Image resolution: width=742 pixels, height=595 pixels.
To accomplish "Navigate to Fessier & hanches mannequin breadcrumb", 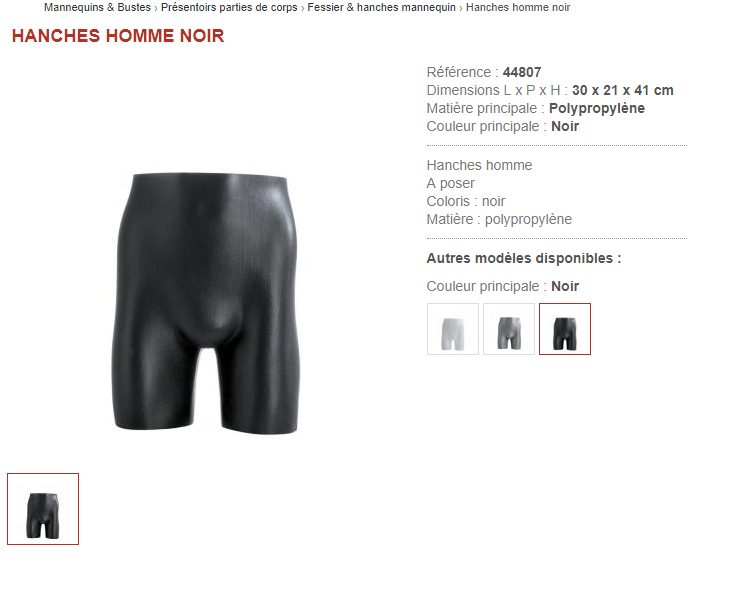I will click(x=381, y=8).
